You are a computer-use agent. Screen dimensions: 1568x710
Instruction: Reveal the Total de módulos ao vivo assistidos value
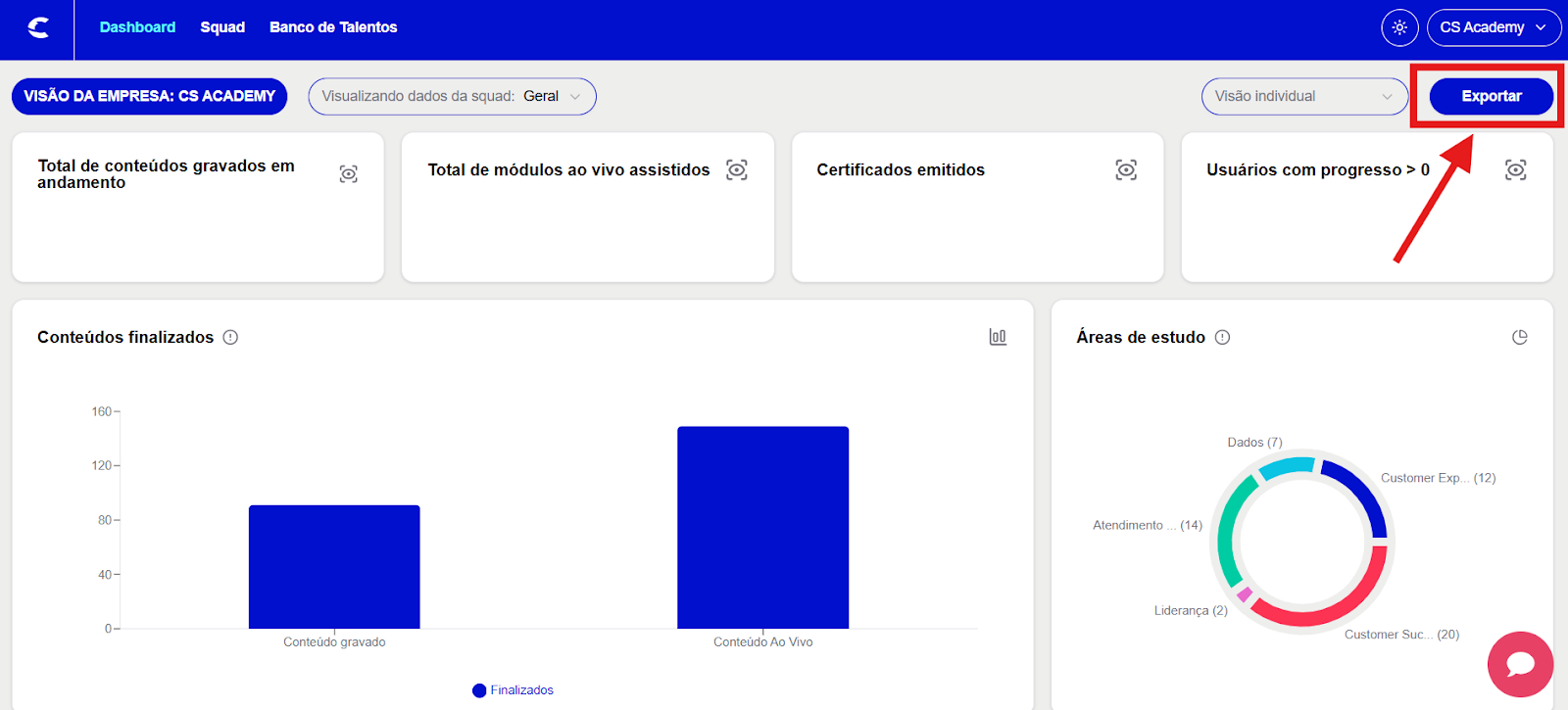pos(737,169)
